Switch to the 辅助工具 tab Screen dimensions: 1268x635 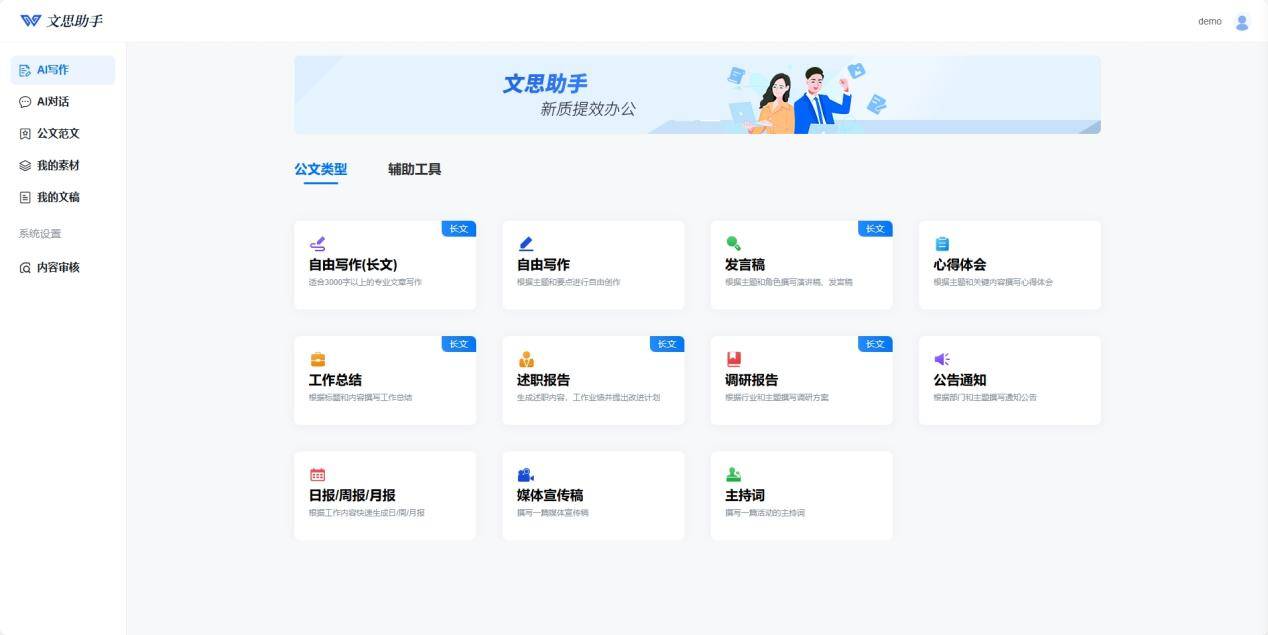(414, 170)
